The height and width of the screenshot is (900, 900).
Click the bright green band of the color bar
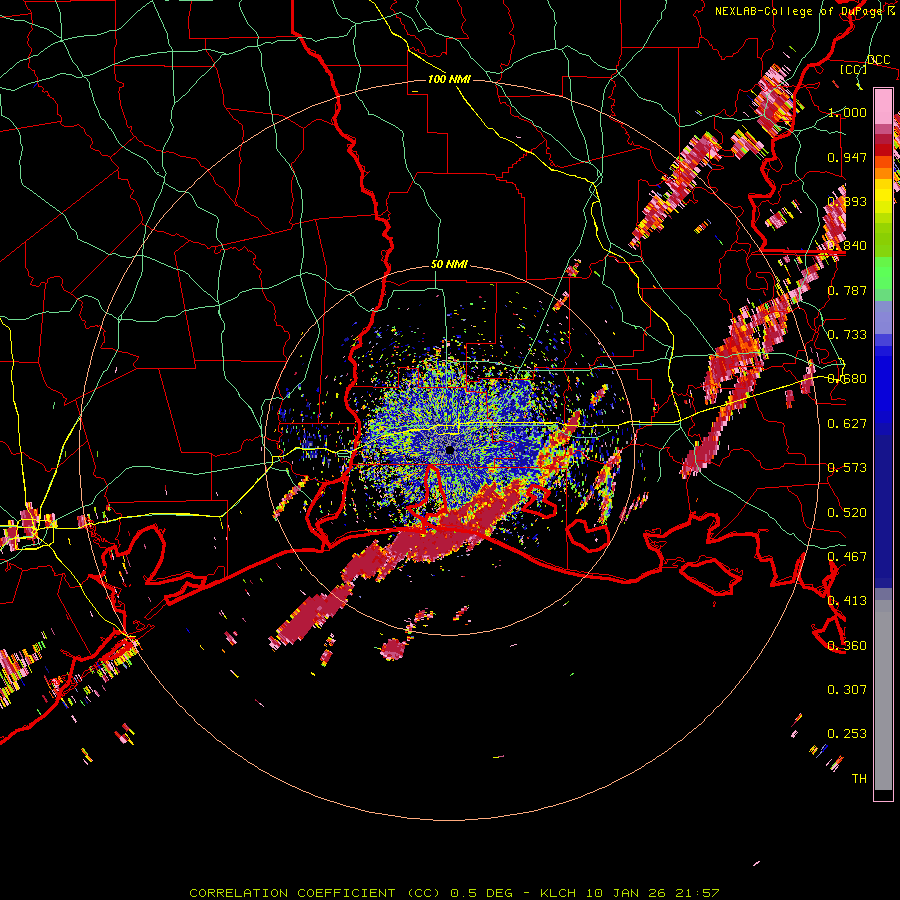883,273
